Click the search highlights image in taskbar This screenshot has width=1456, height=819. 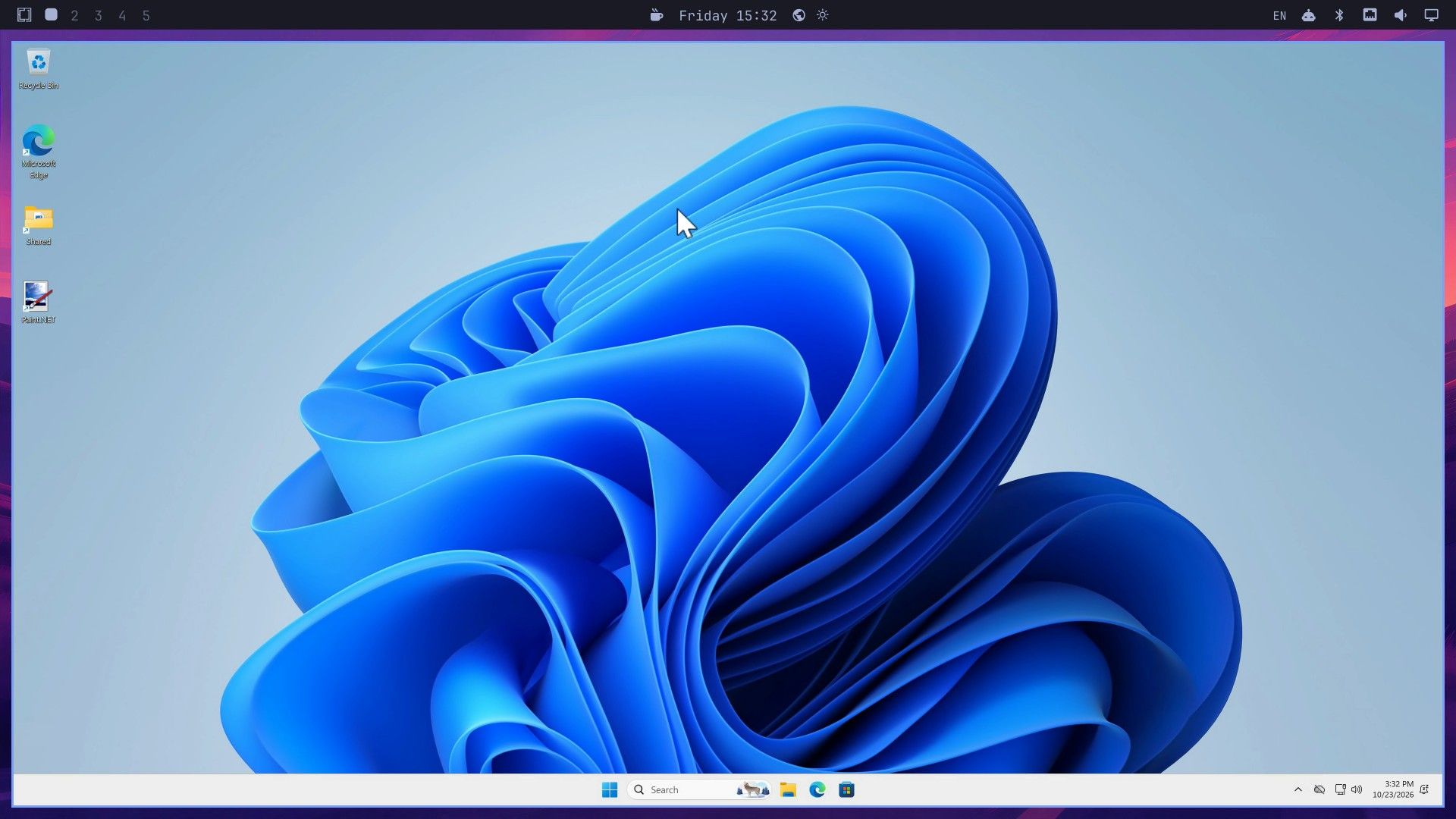tap(752, 789)
